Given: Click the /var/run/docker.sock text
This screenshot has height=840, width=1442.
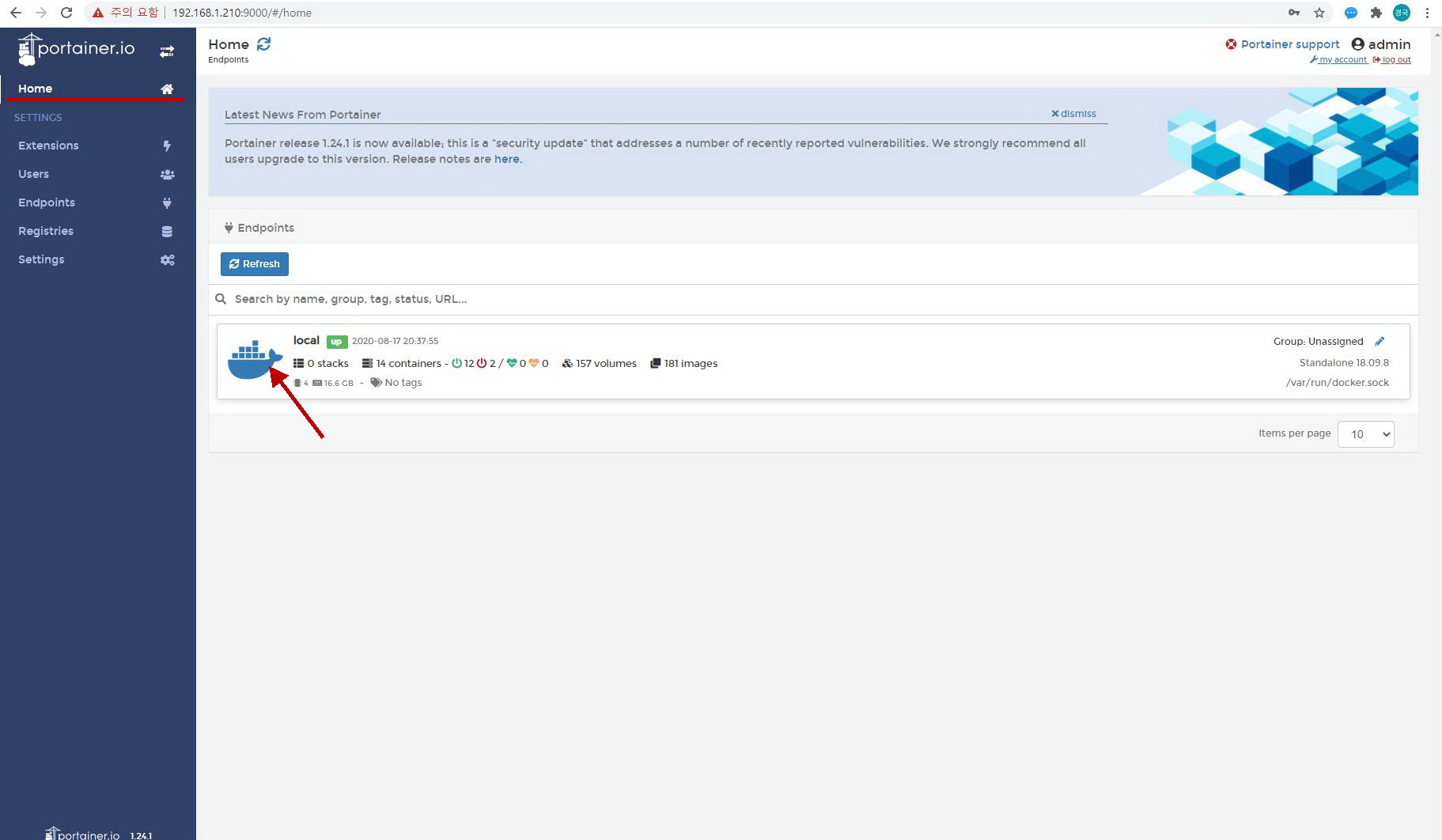Looking at the screenshot, I should pyautogui.click(x=1337, y=383).
